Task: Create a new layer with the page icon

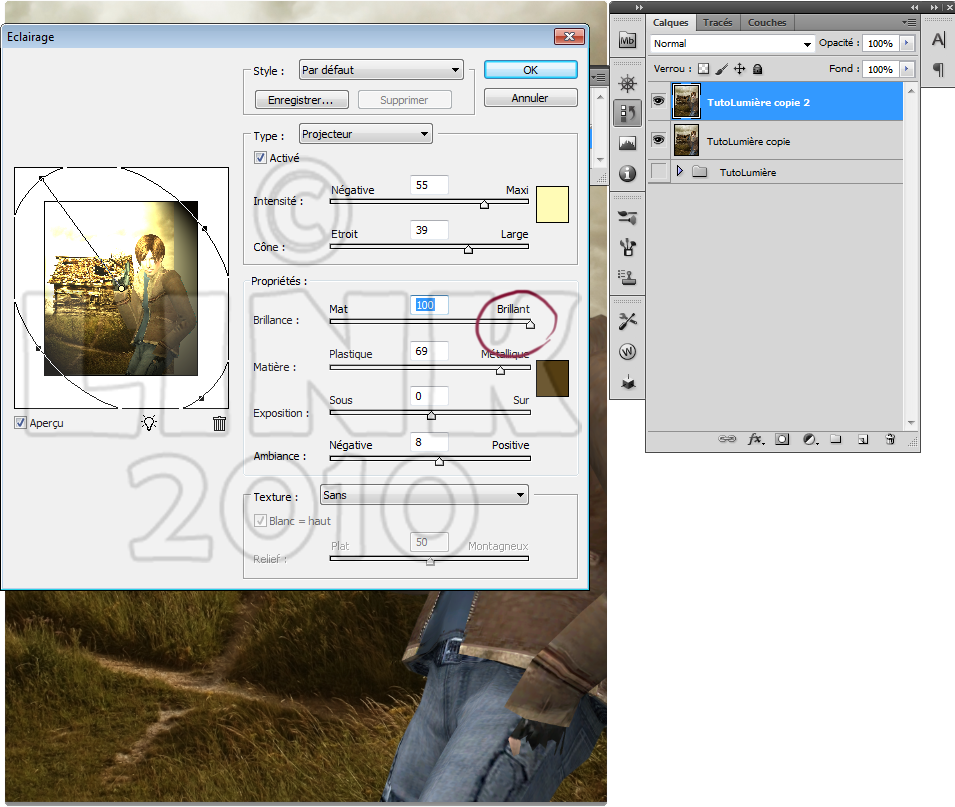Action: [861, 439]
